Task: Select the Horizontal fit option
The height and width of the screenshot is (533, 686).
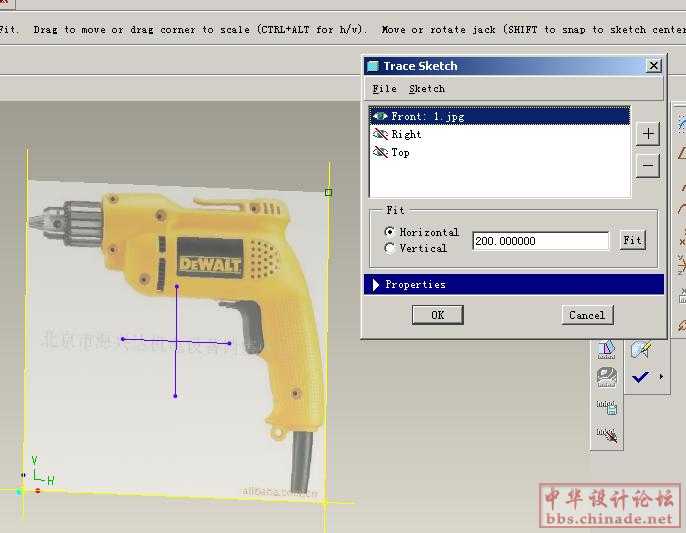Action: [x=389, y=231]
